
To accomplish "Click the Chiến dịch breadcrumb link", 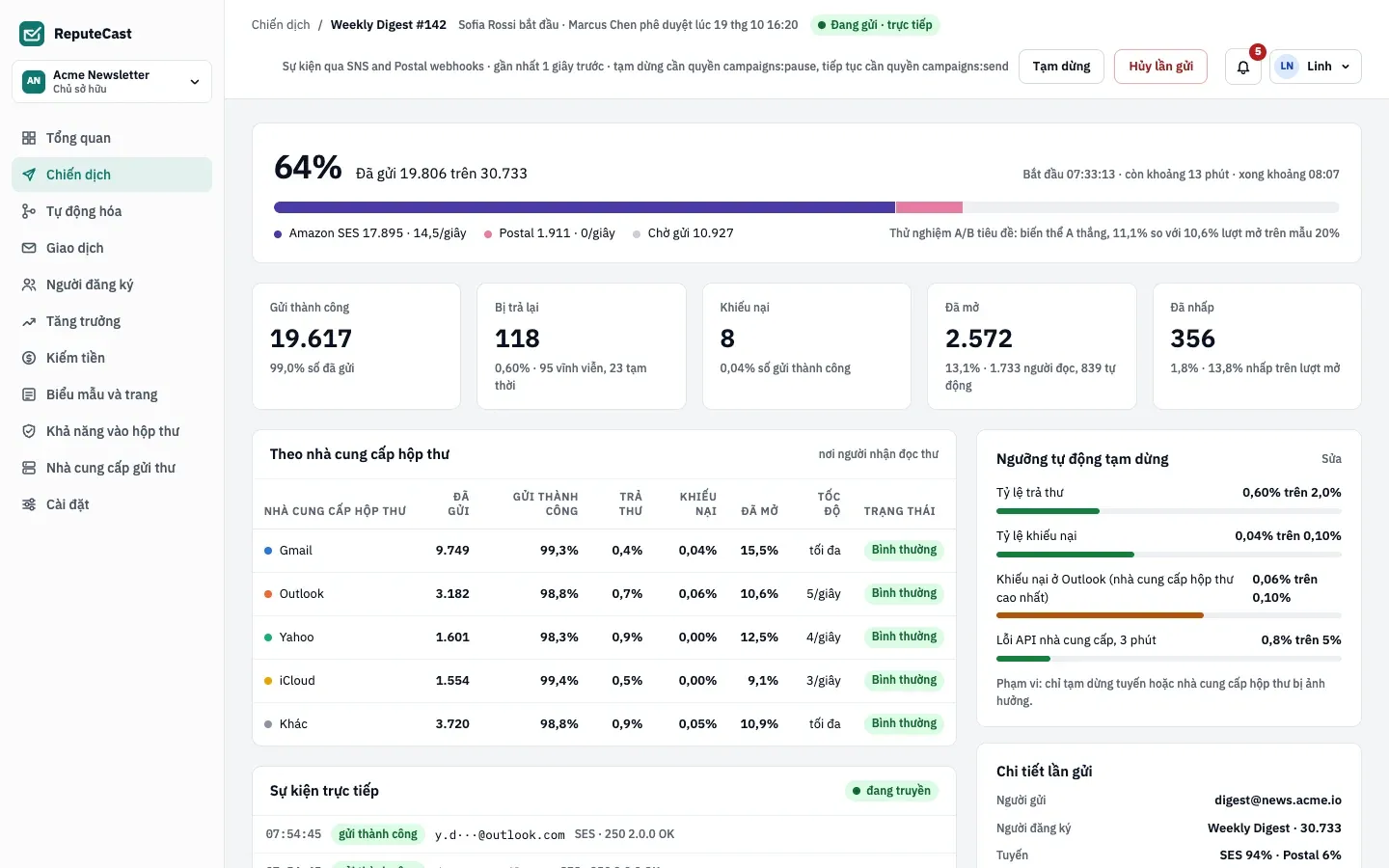I will click(x=281, y=25).
